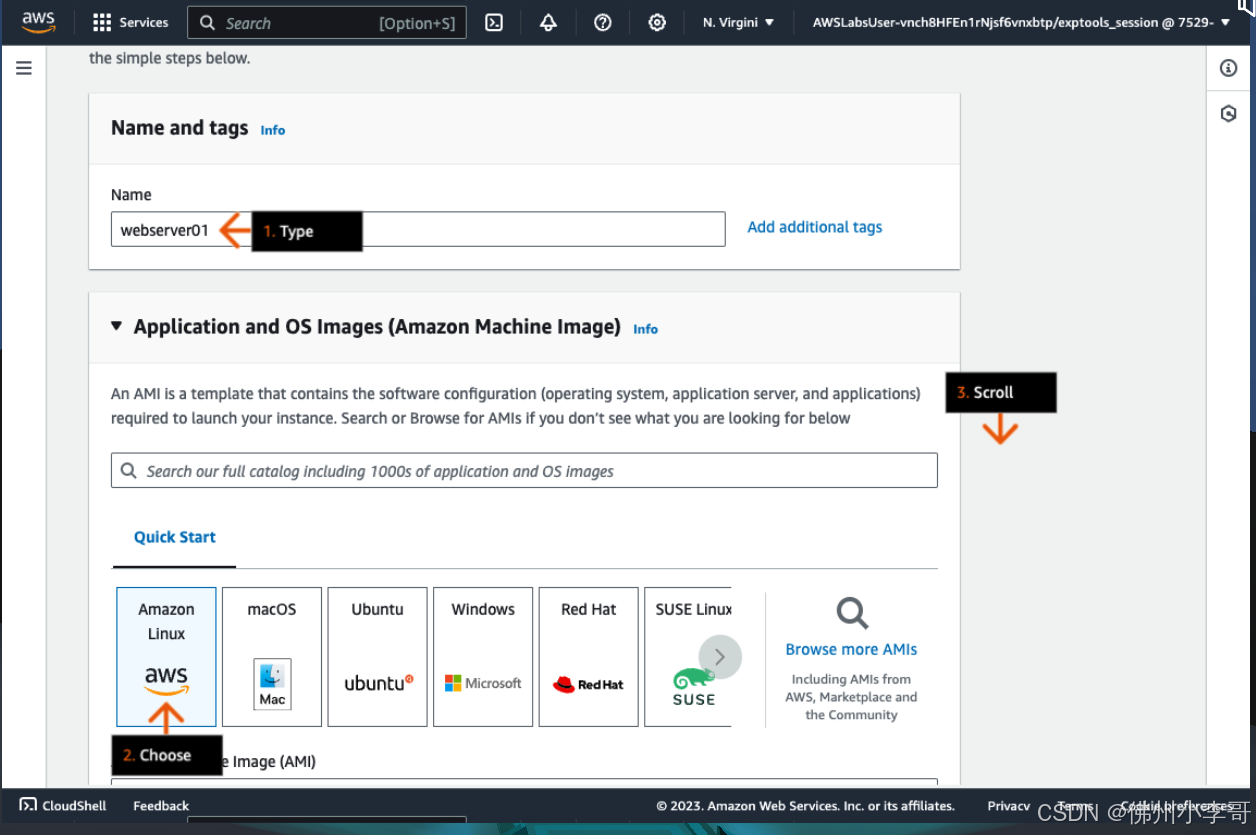Click the Browse more AMIs magnifier icon
This screenshot has height=835, width=1256.
[x=852, y=612]
